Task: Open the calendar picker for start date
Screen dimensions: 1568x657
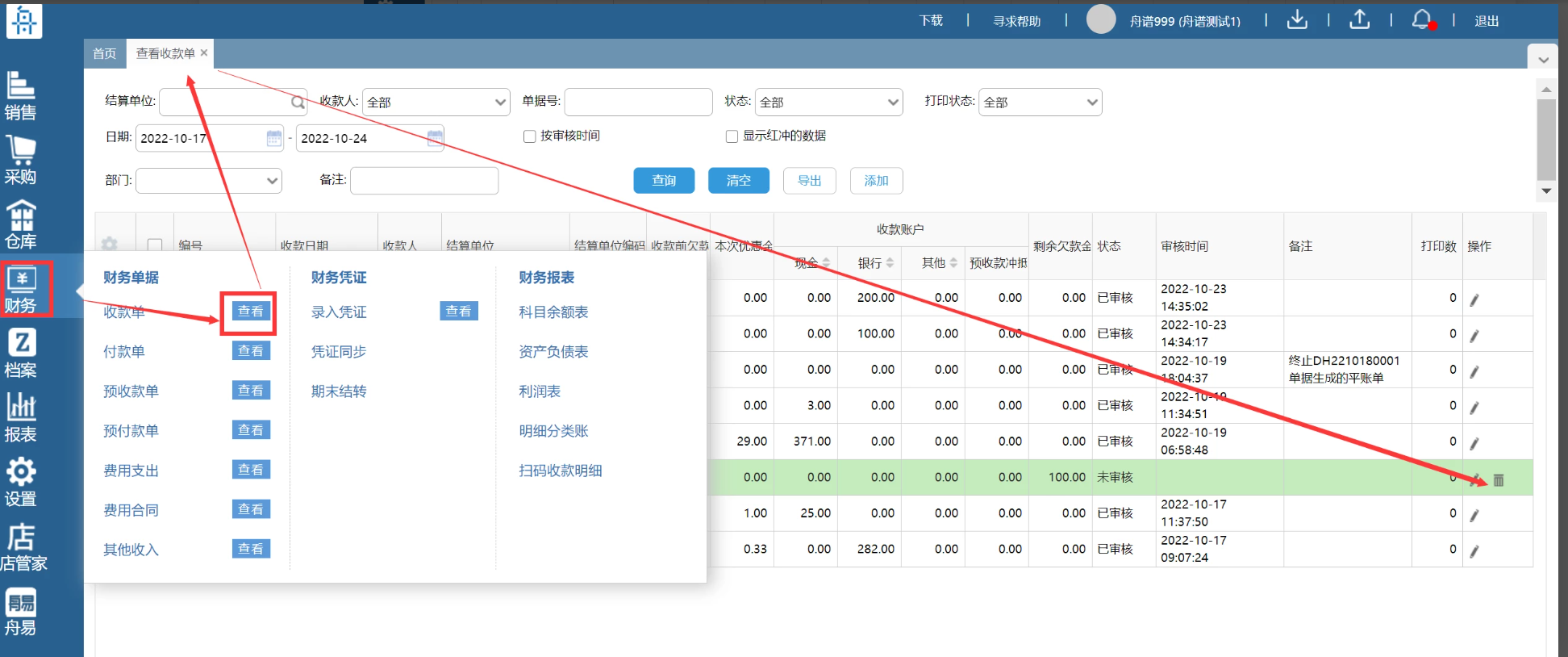Action: [x=274, y=138]
